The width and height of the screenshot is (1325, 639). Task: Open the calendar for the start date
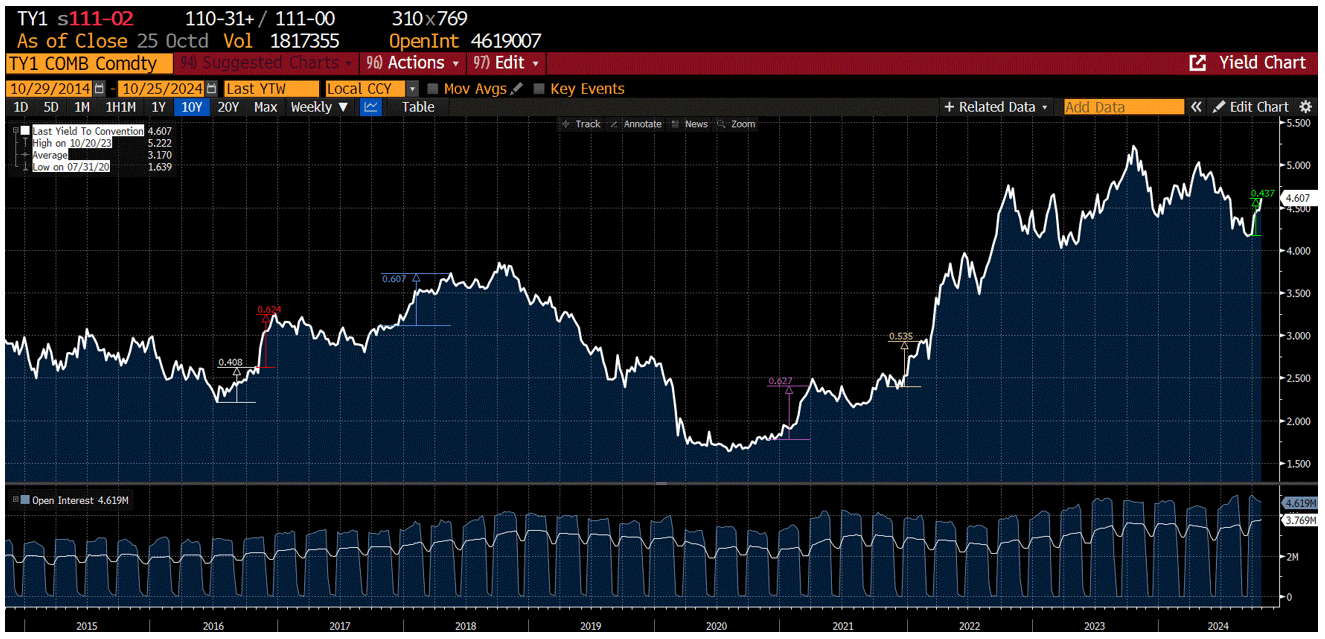(97, 88)
